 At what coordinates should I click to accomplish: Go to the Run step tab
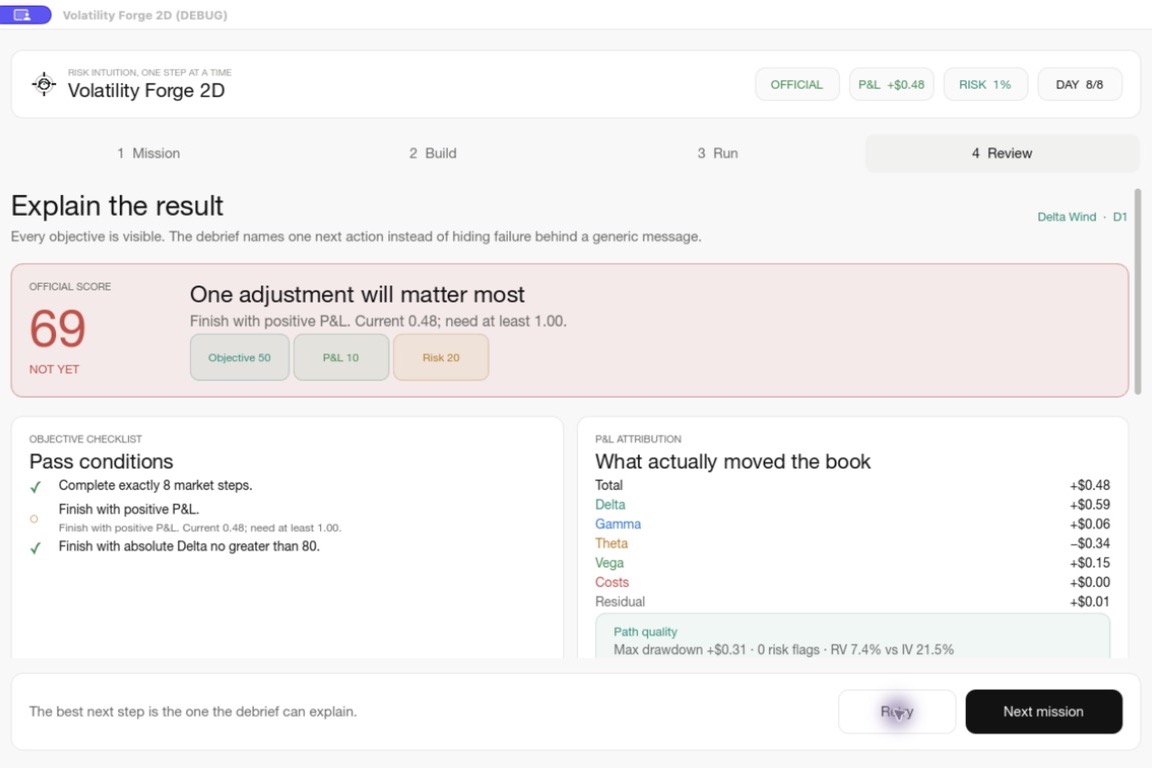[x=718, y=153]
